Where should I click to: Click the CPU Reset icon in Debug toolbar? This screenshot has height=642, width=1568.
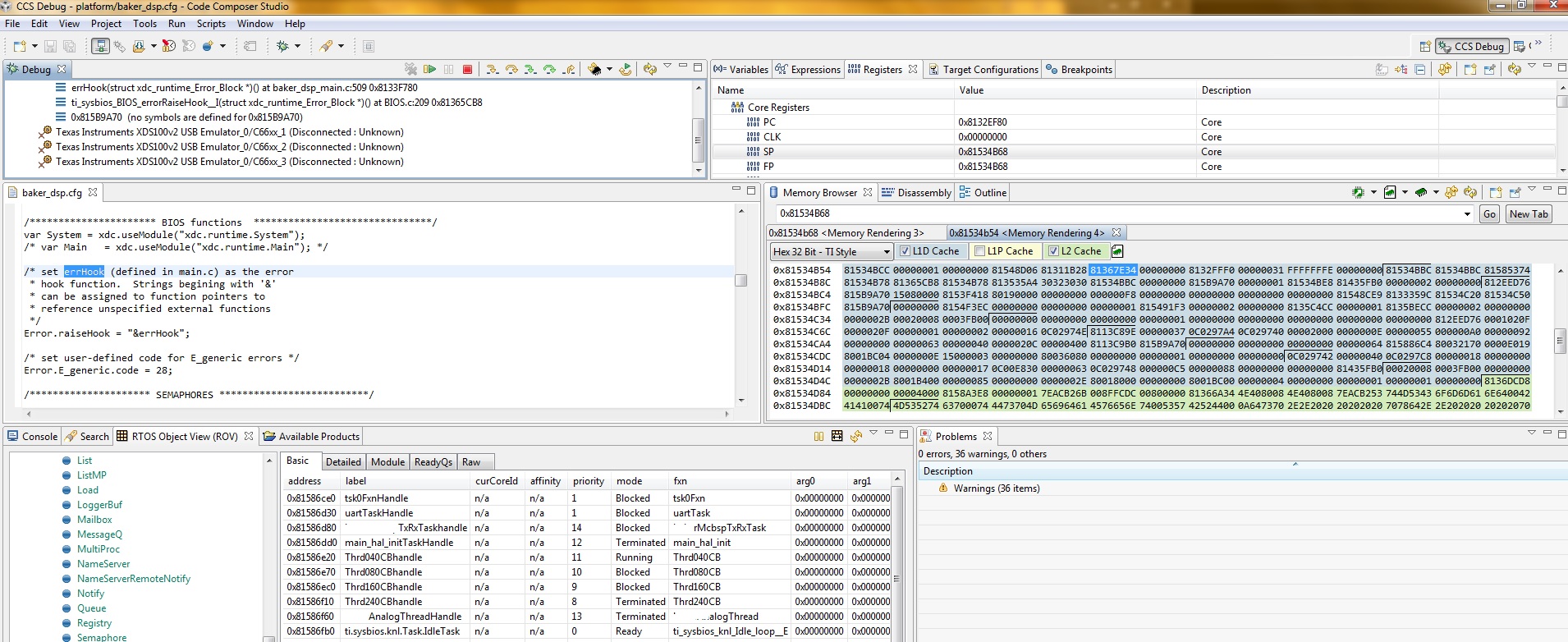click(595, 69)
